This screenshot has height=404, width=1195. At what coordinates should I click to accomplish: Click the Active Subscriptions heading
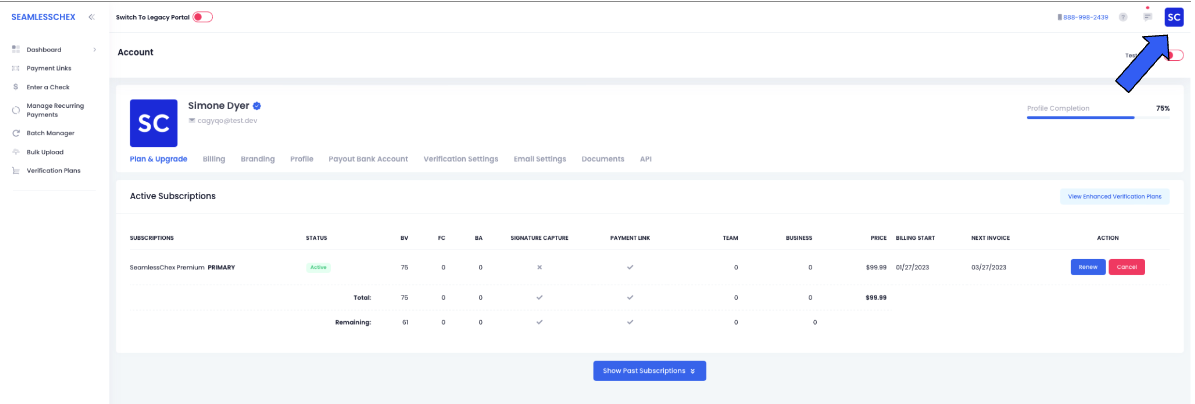point(173,196)
